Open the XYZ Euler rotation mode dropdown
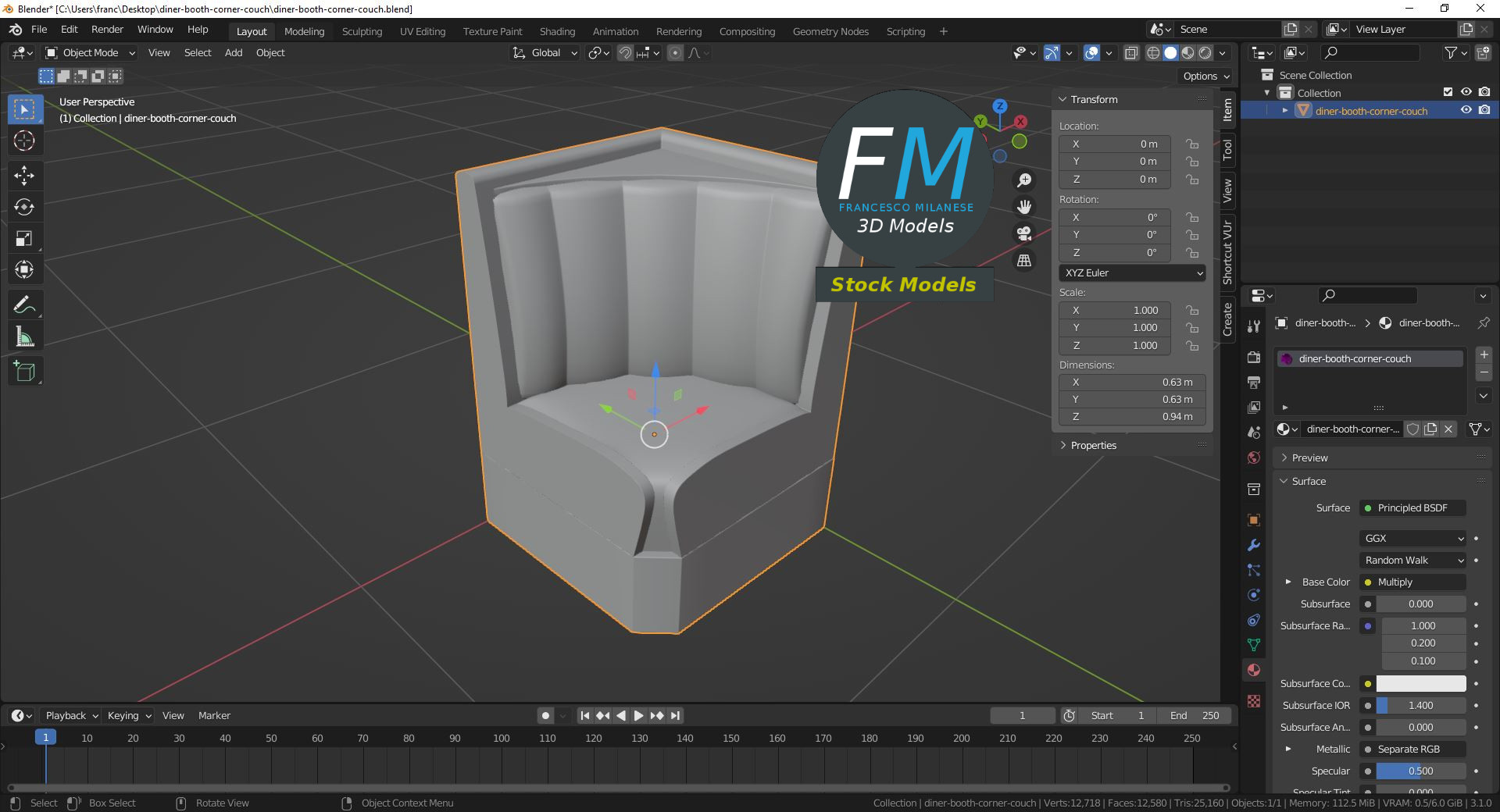 [x=1132, y=273]
